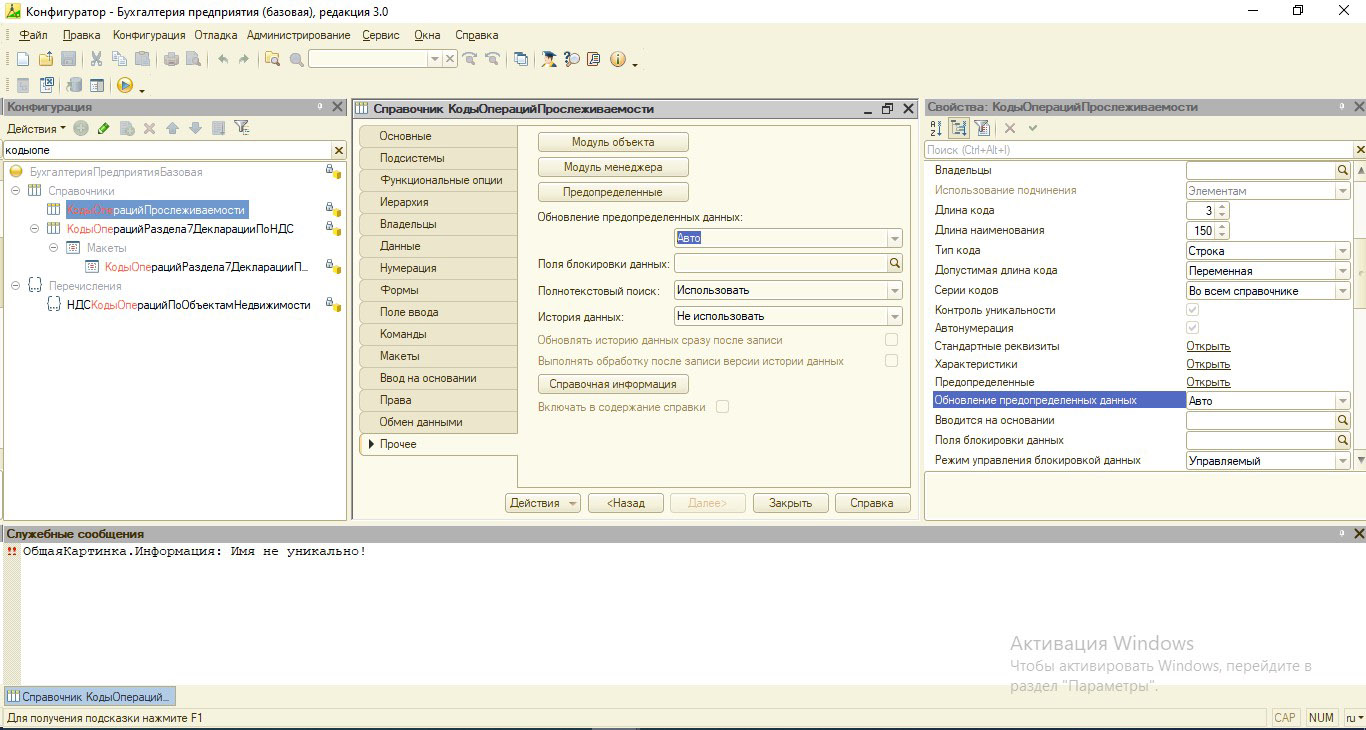The width and height of the screenshot is (1366, 730).
Task: Click the Undo arrow toolbar icon
Action: 222,60
